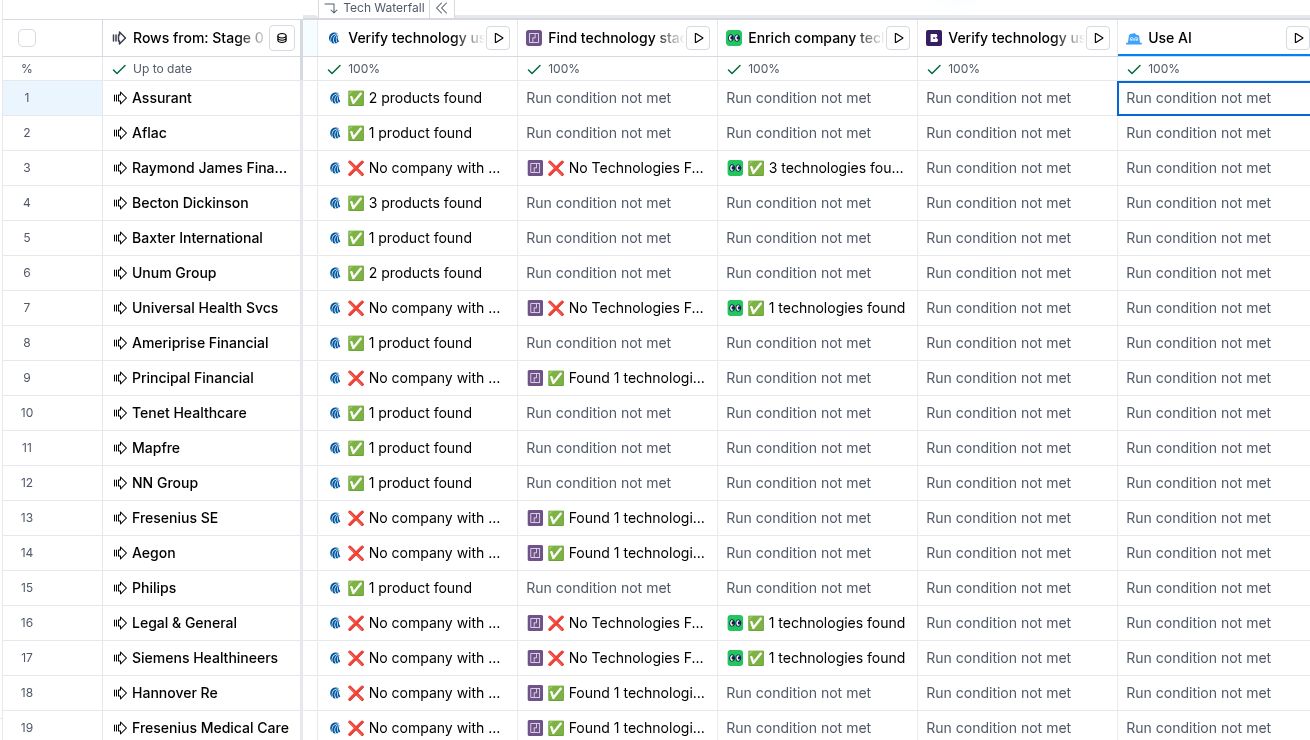Click the Aegon row arrow icon

[x=120, y=553]
